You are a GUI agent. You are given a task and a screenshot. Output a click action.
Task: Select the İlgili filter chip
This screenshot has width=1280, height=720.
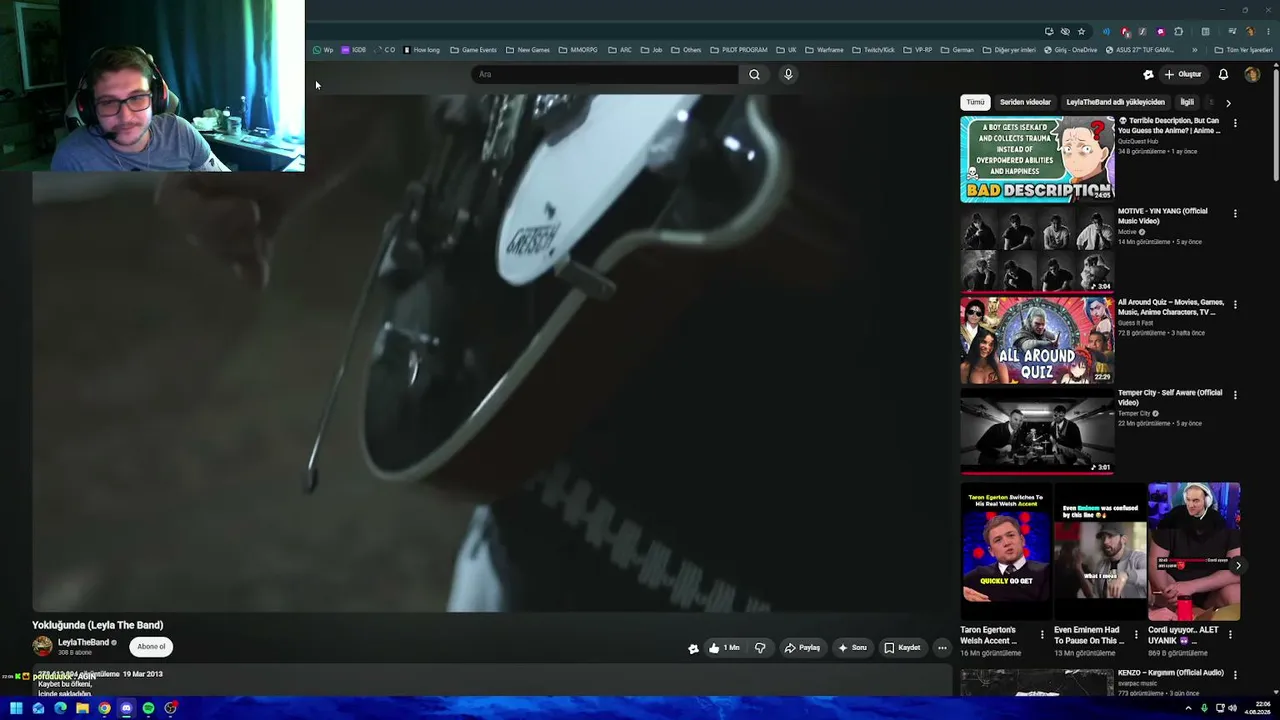click(1187, 102)
